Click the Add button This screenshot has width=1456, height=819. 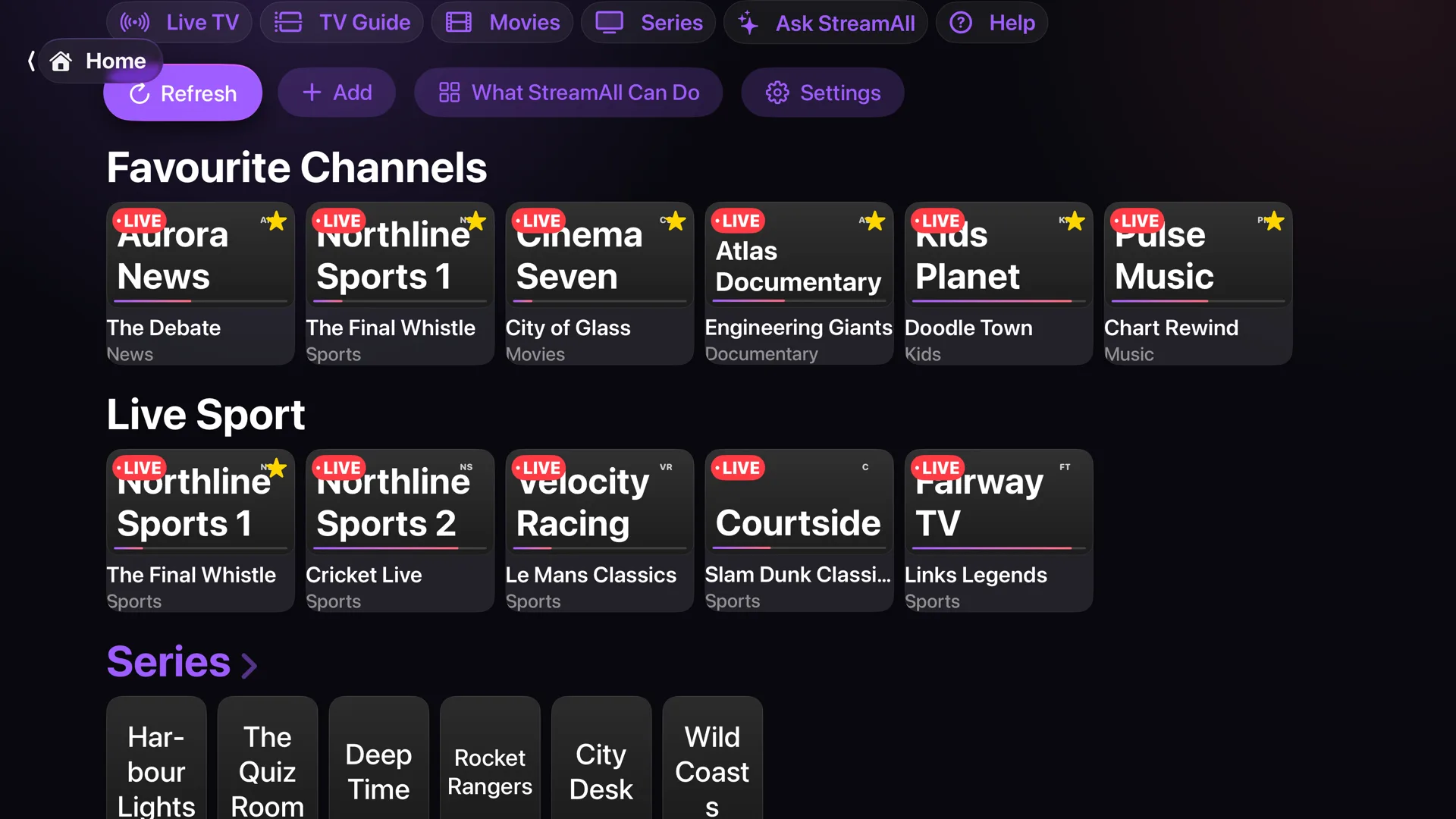(x=337, y=93)
